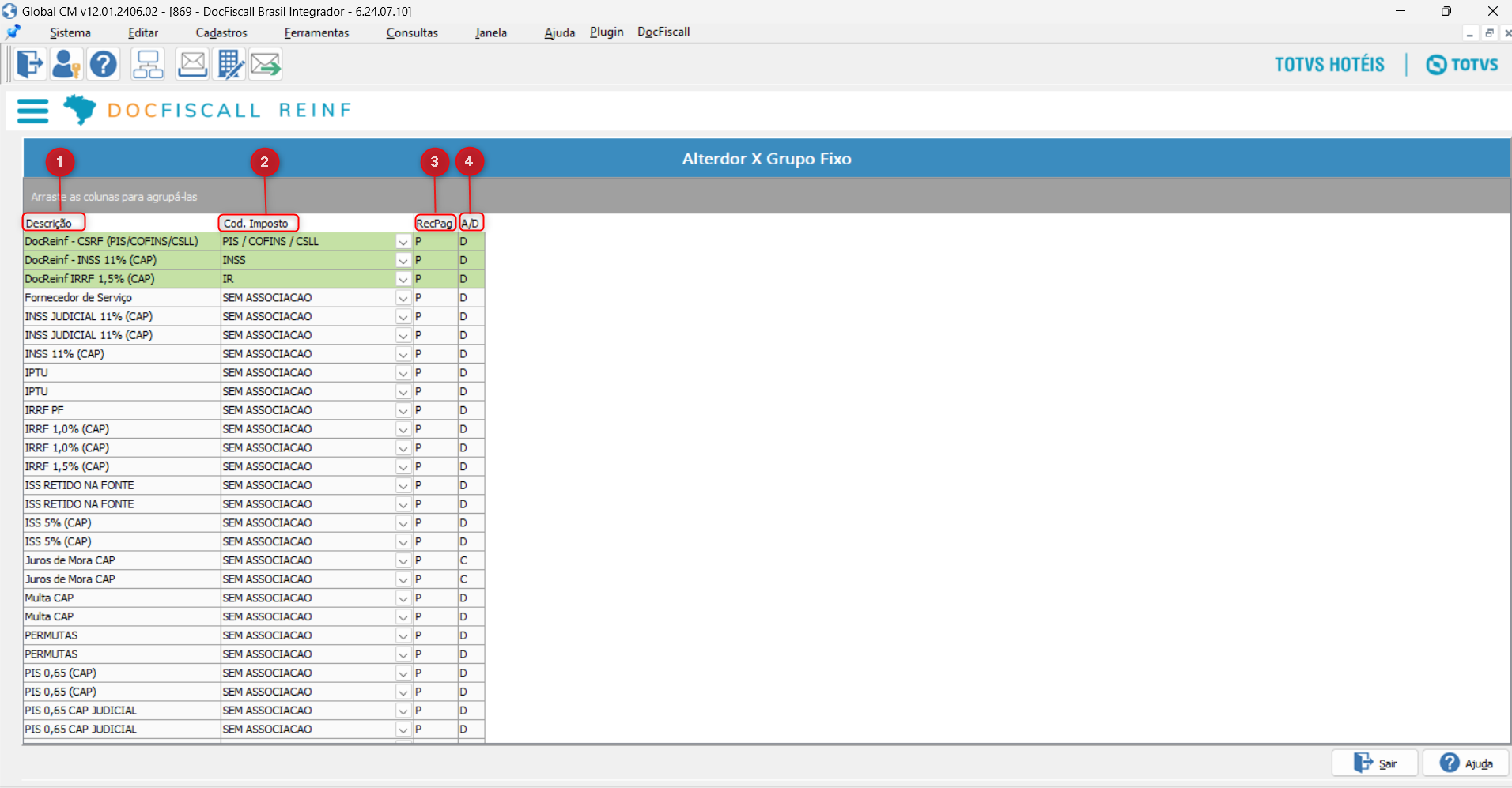
Task: Minimize the inner child window
Action: coord(1469,33)
